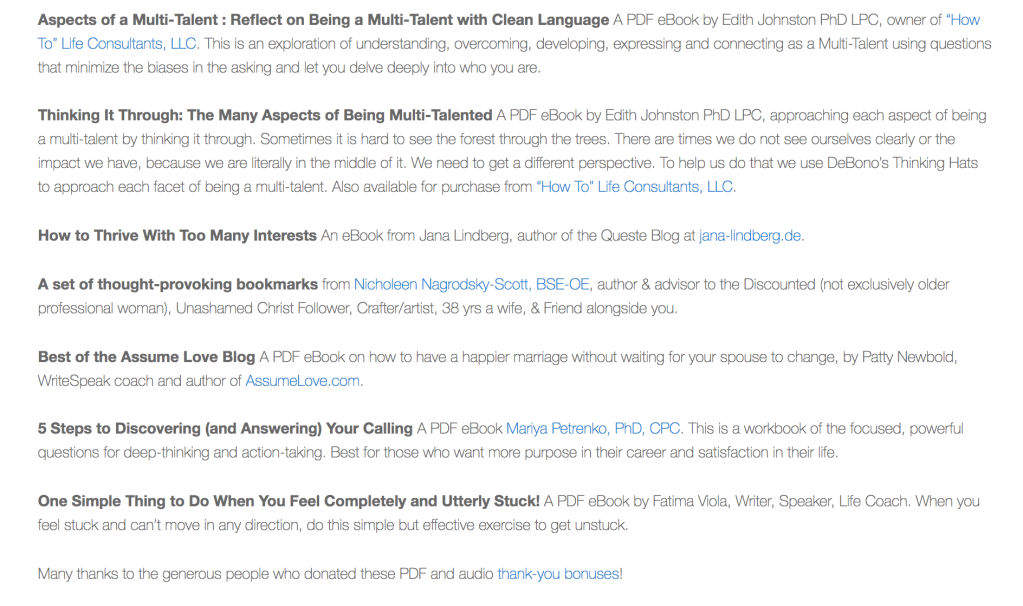The height and width of the screenshot is (606, 1023).
Task: Open Mariya Petrenko, PhD, CPC link
Action: [594, 428]
